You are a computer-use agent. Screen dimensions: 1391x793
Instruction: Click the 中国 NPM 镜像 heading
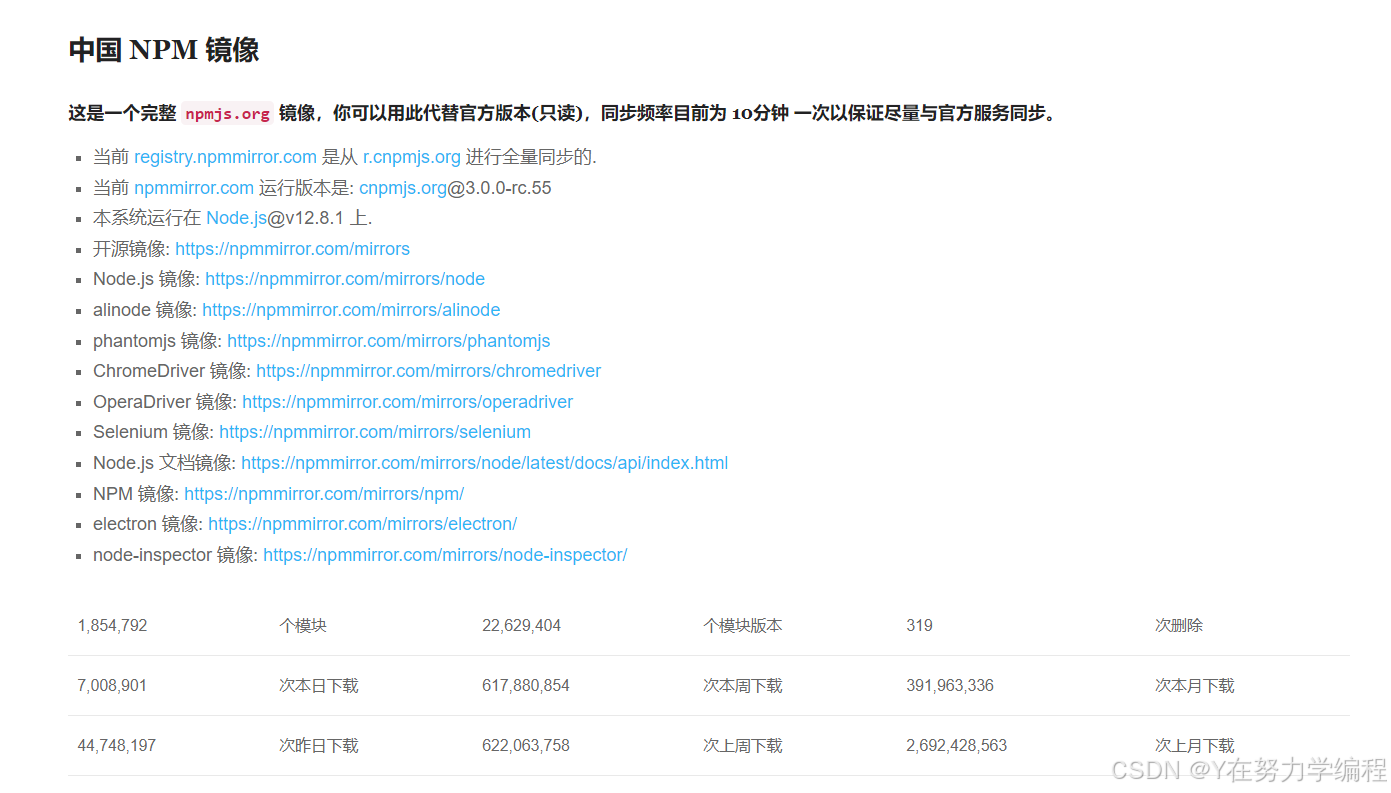(164, 50)
